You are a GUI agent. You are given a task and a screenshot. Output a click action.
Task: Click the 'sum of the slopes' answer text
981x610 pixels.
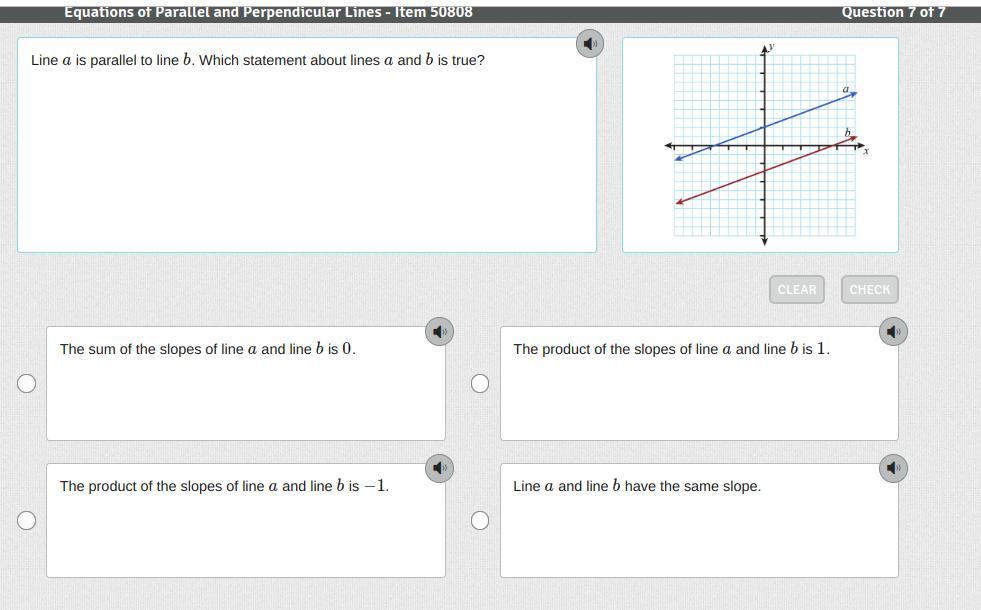tap(207, 349)
